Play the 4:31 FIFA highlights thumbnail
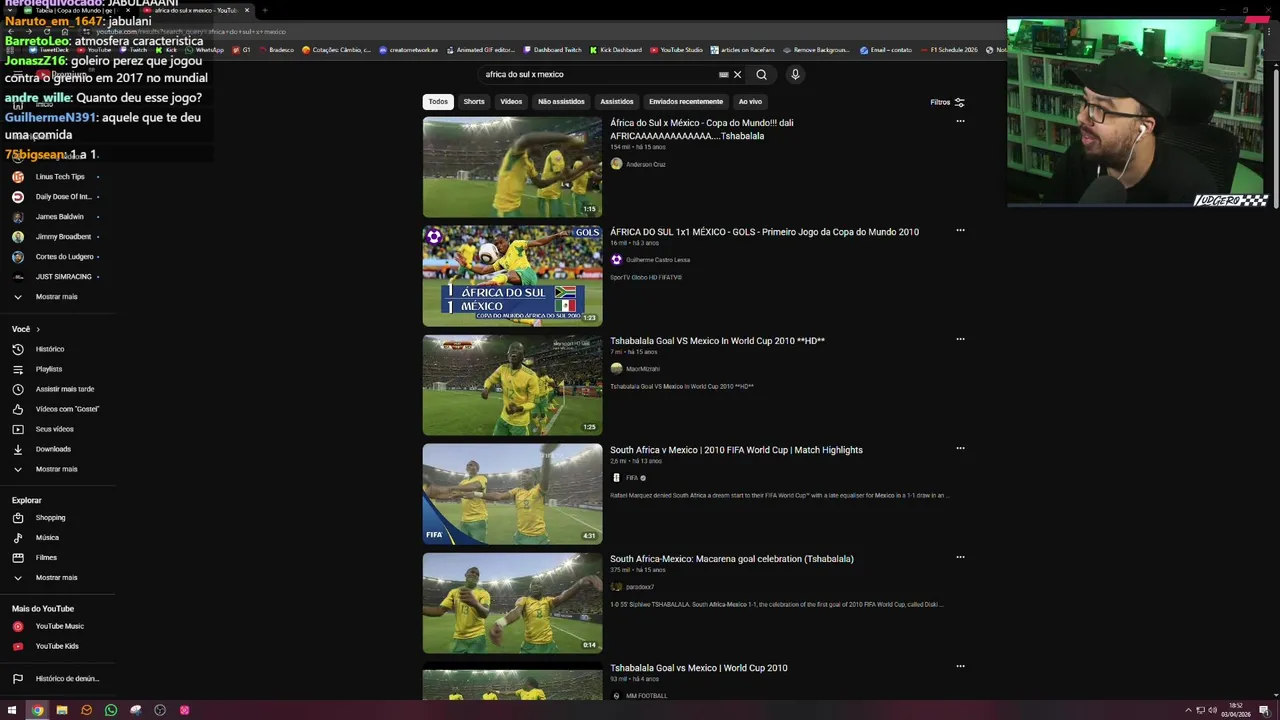Screen dimensions: 1280x720 (x=512, y=494)
